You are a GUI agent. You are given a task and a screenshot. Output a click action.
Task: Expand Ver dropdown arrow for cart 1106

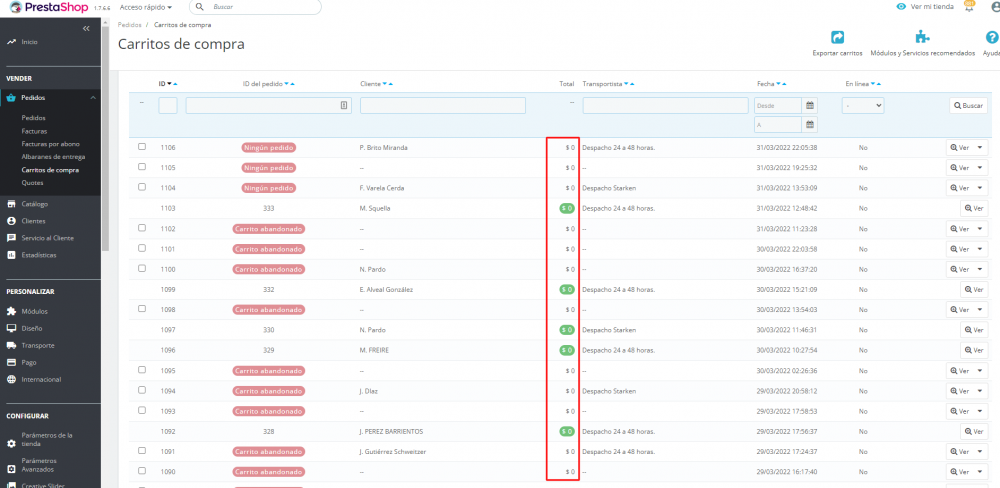tap(981, 147)
